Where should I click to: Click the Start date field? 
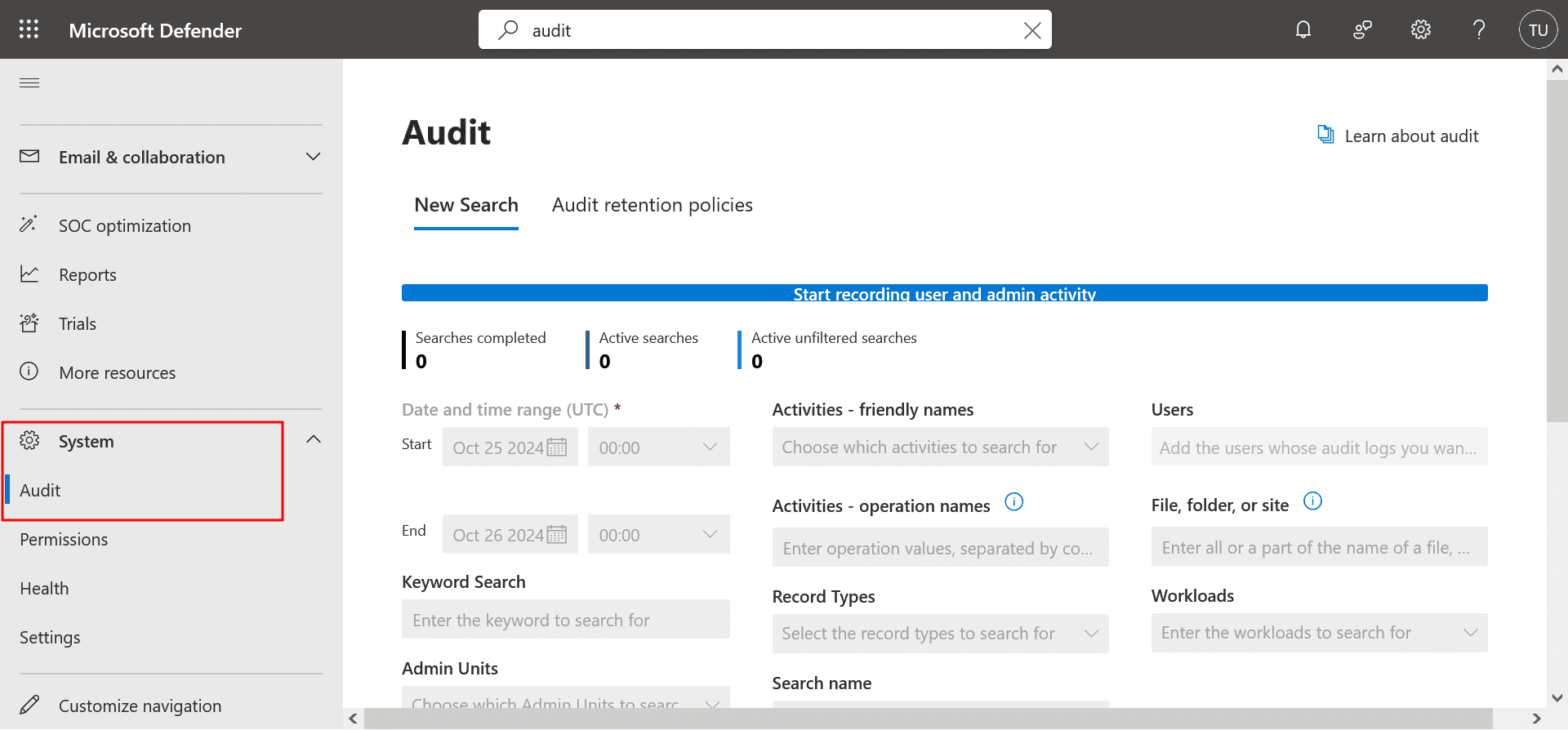[x=510, y=447]
